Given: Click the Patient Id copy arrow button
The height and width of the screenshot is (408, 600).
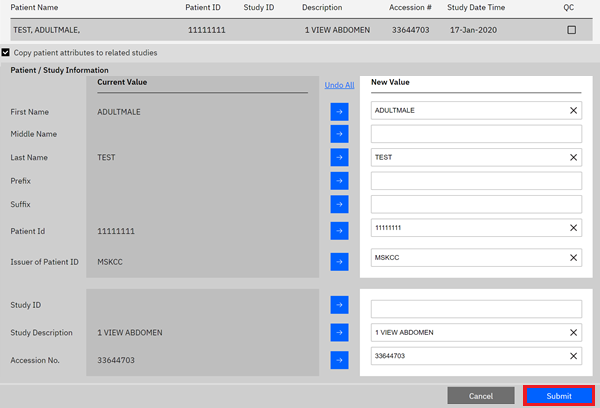Looking at the screenshot, I should tap(340, 231).
